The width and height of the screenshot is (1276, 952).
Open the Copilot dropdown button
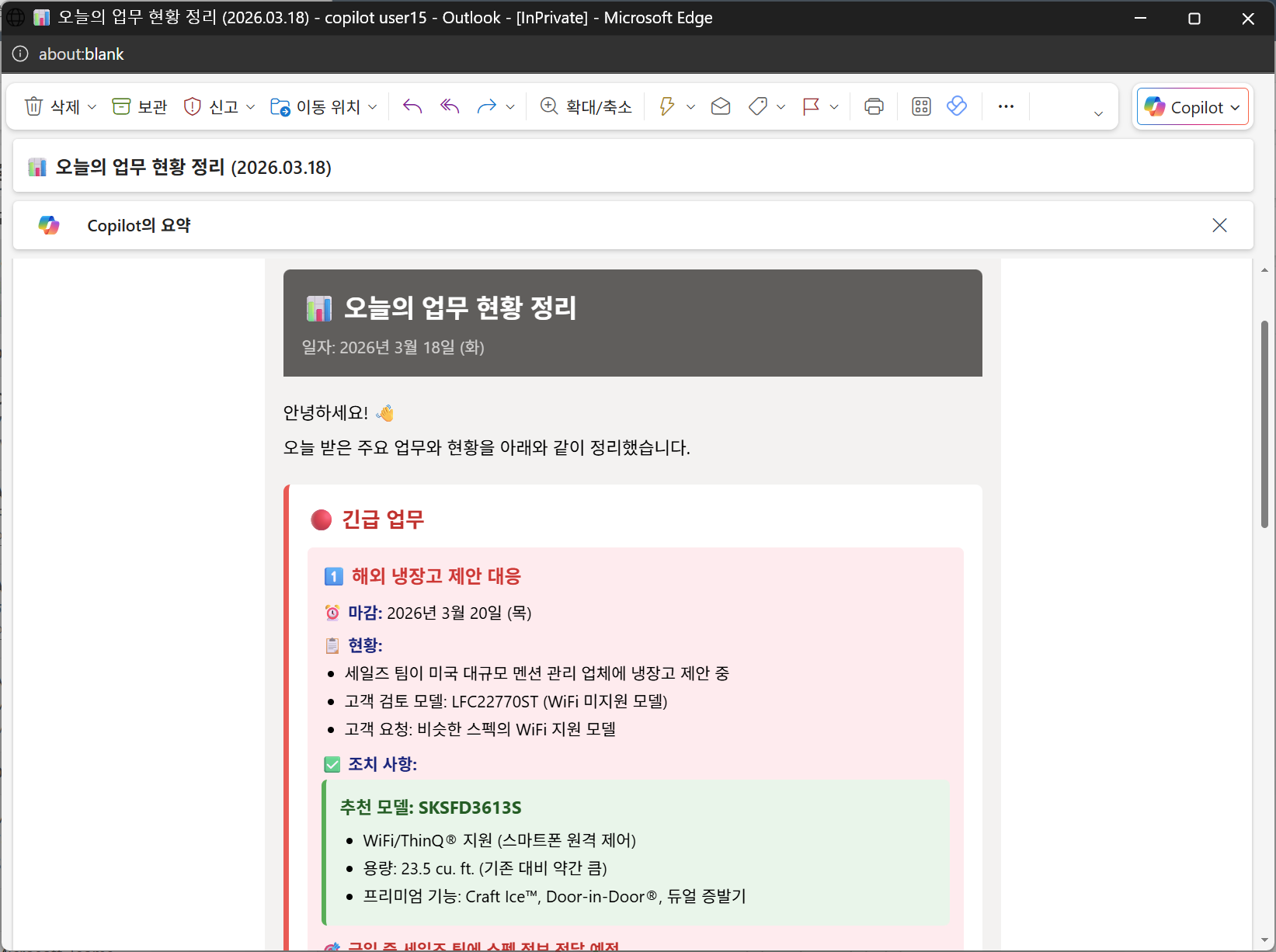point(1192,107)
